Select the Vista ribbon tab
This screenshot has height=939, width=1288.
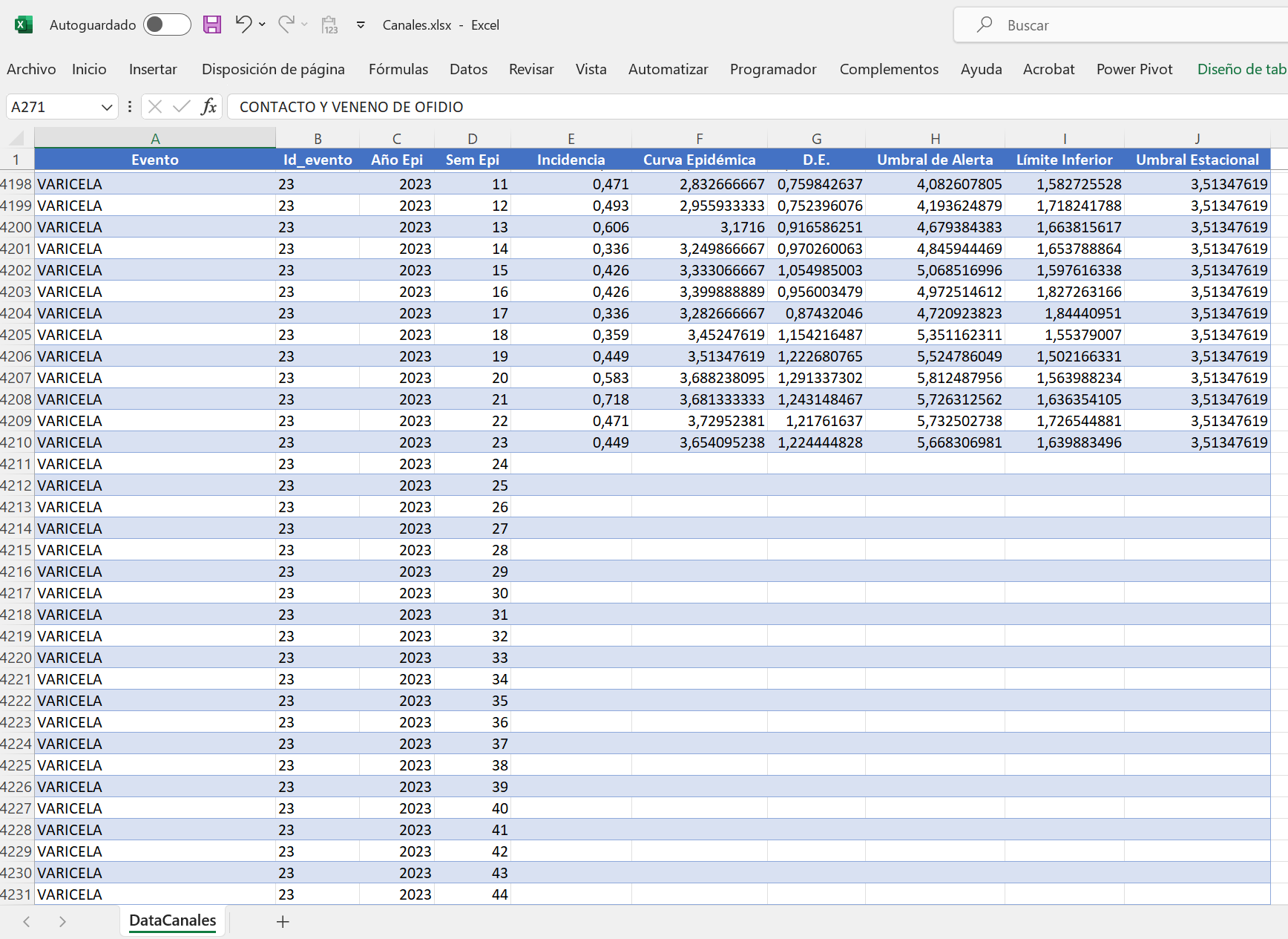tap(591, 69)
